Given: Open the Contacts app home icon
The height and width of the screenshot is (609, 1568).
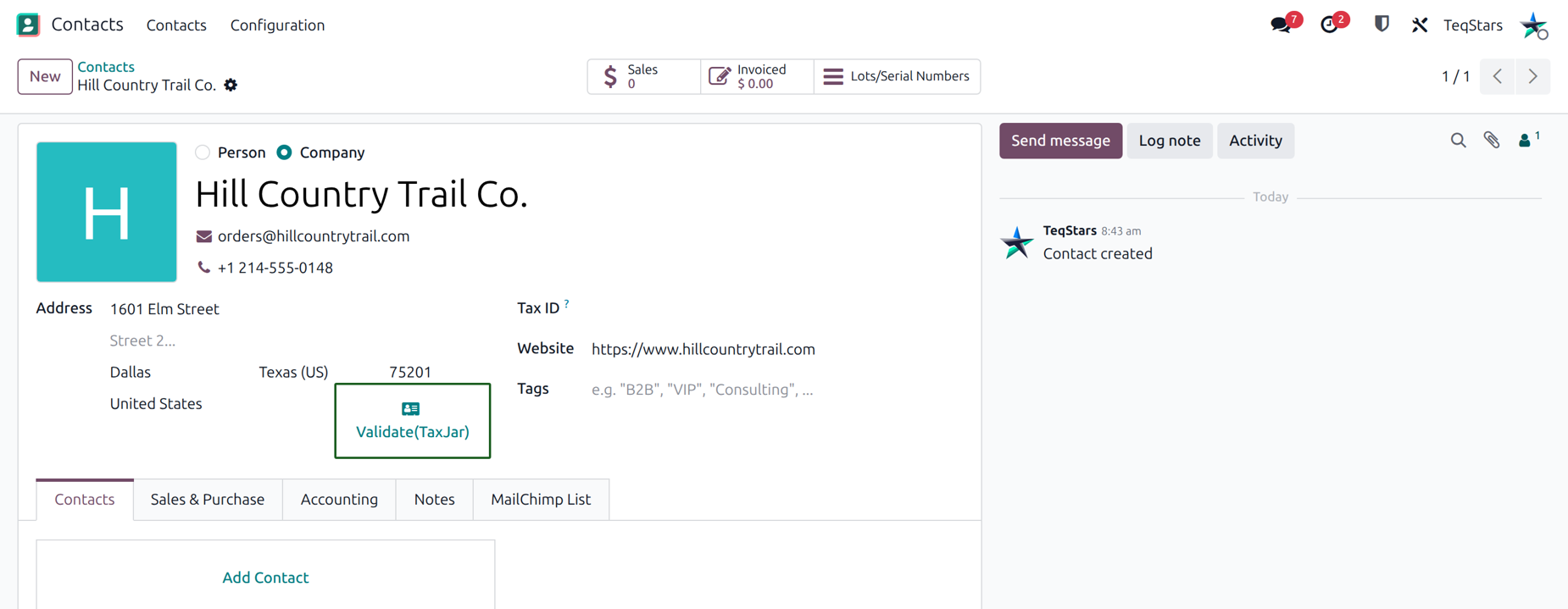Looking at the screenshot, I should [x=28, y=25].
